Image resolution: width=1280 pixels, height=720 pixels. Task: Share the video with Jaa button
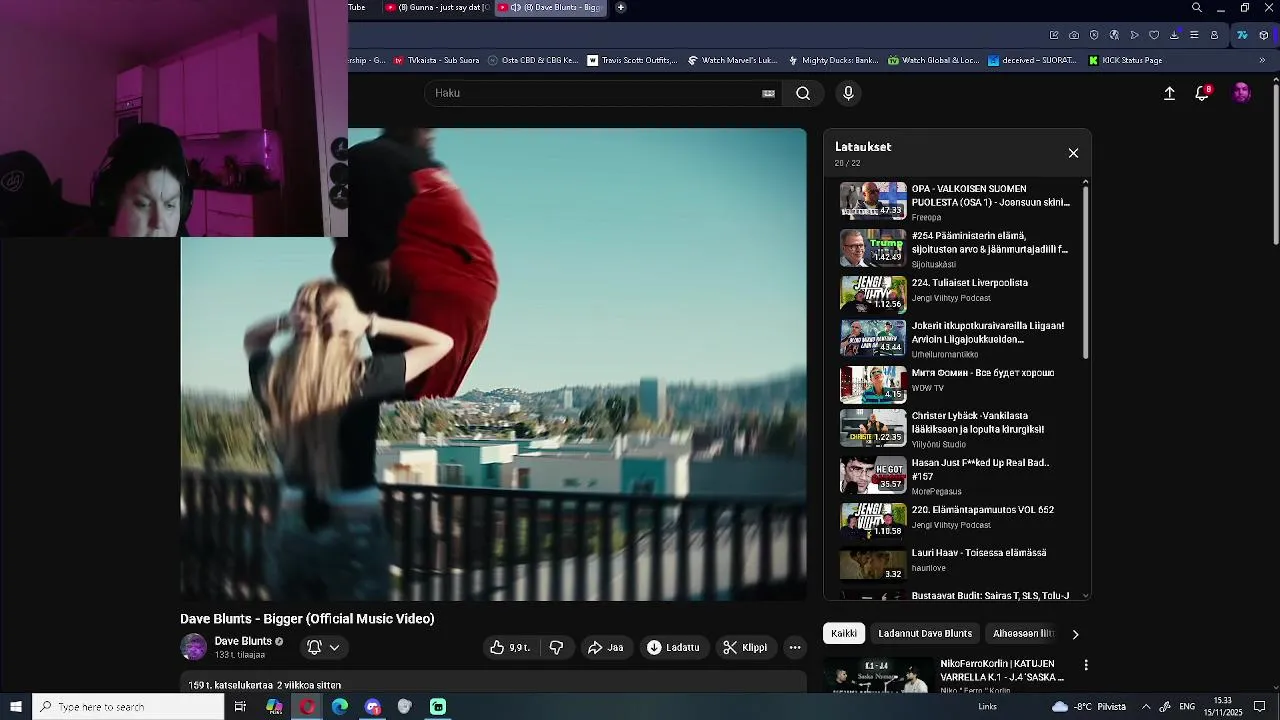pyautogui.click(x=605, y=647)
